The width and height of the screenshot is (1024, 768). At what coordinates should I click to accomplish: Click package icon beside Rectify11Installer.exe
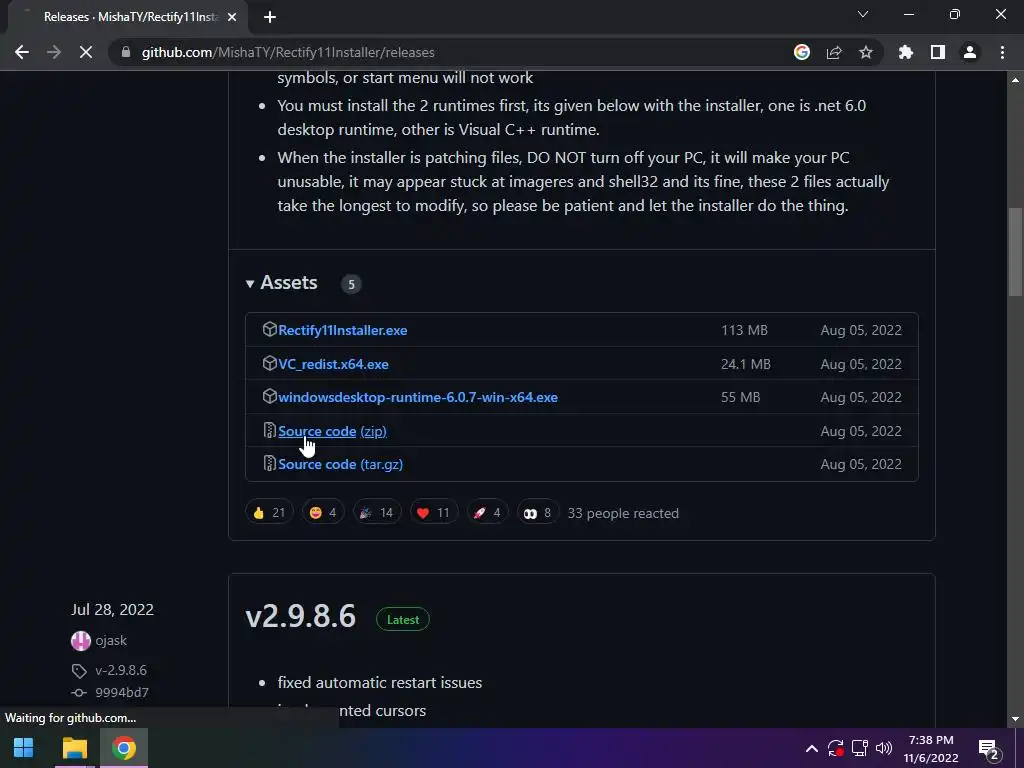click(269, 329)
